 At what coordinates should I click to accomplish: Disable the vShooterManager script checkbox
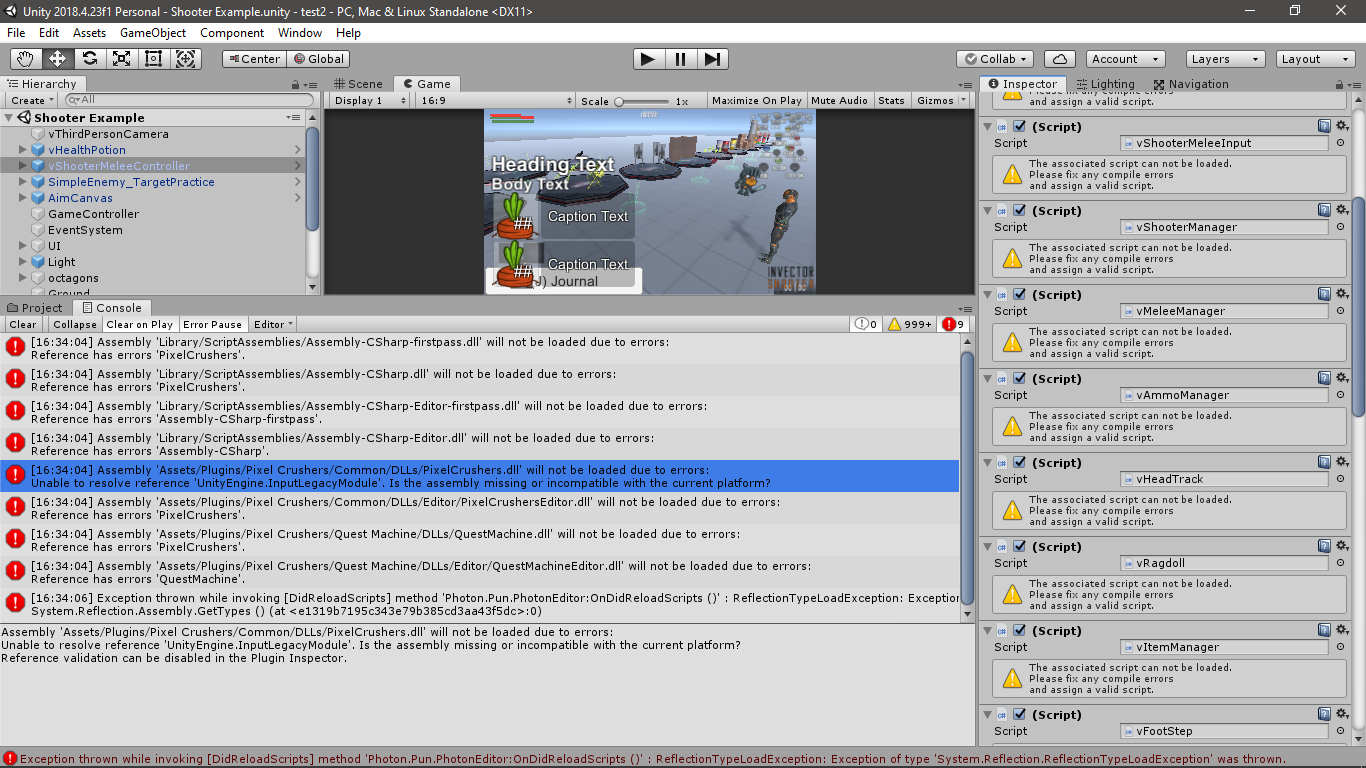click(1019, 211)
